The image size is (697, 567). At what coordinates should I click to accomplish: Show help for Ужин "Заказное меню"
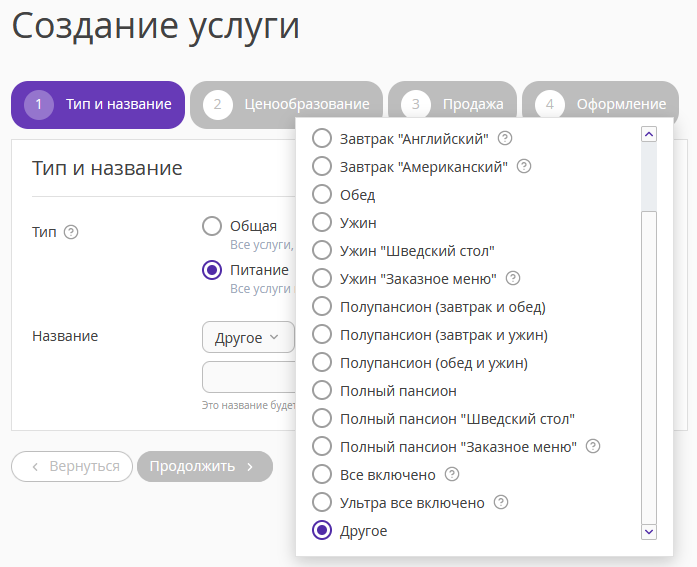[x=513, y=278]
